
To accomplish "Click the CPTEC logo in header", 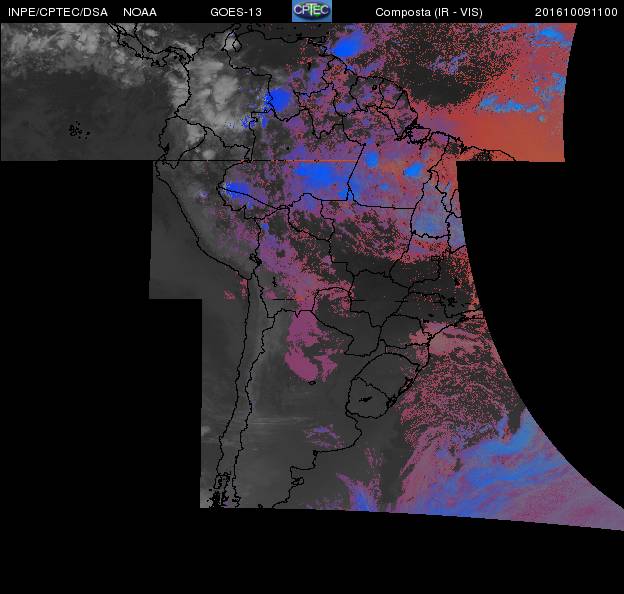I will pyautogui.click(x=312, y=11).
